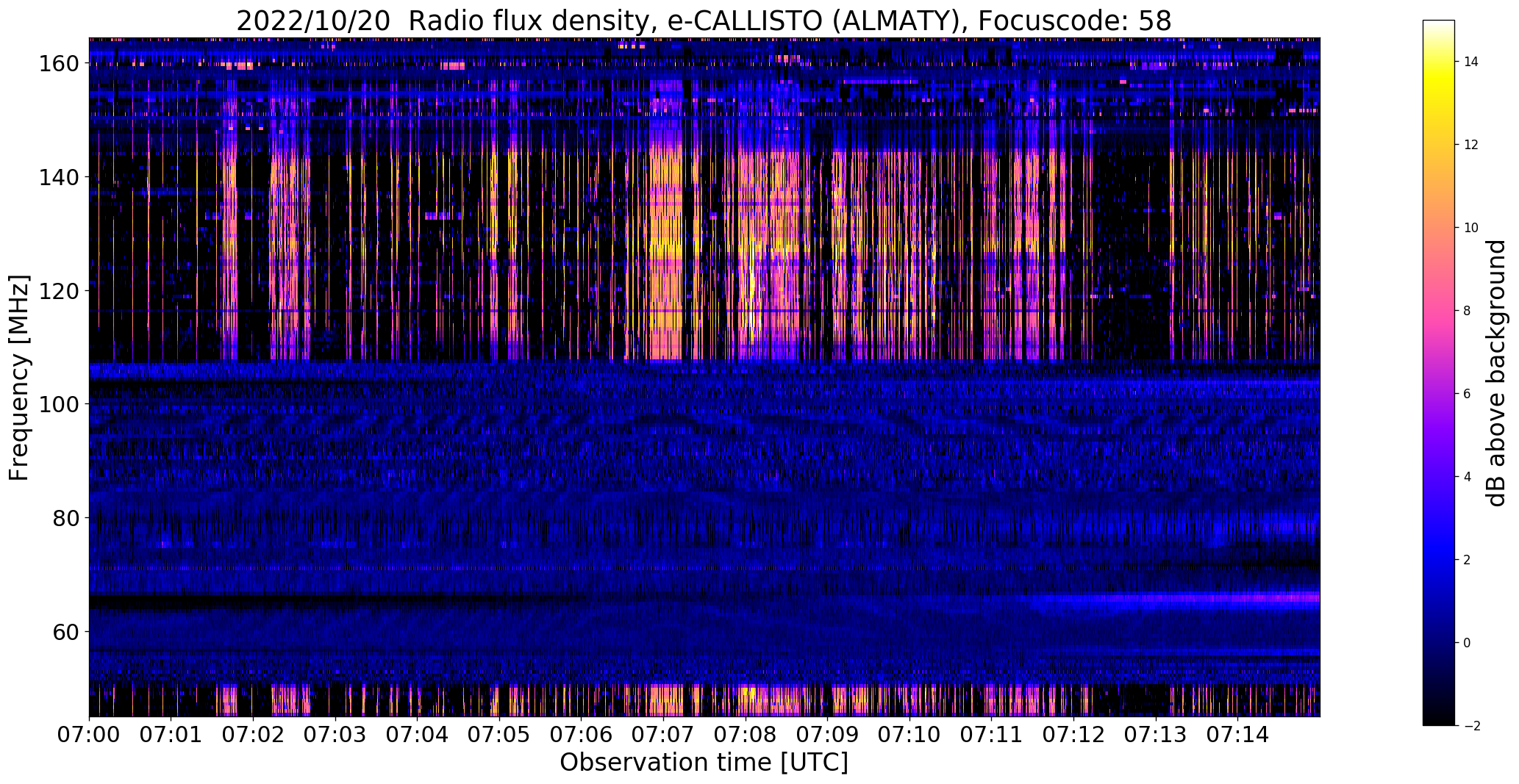
Task: Click the 'Frequency [MHz]' y-axis label
Action: point(19,378)
